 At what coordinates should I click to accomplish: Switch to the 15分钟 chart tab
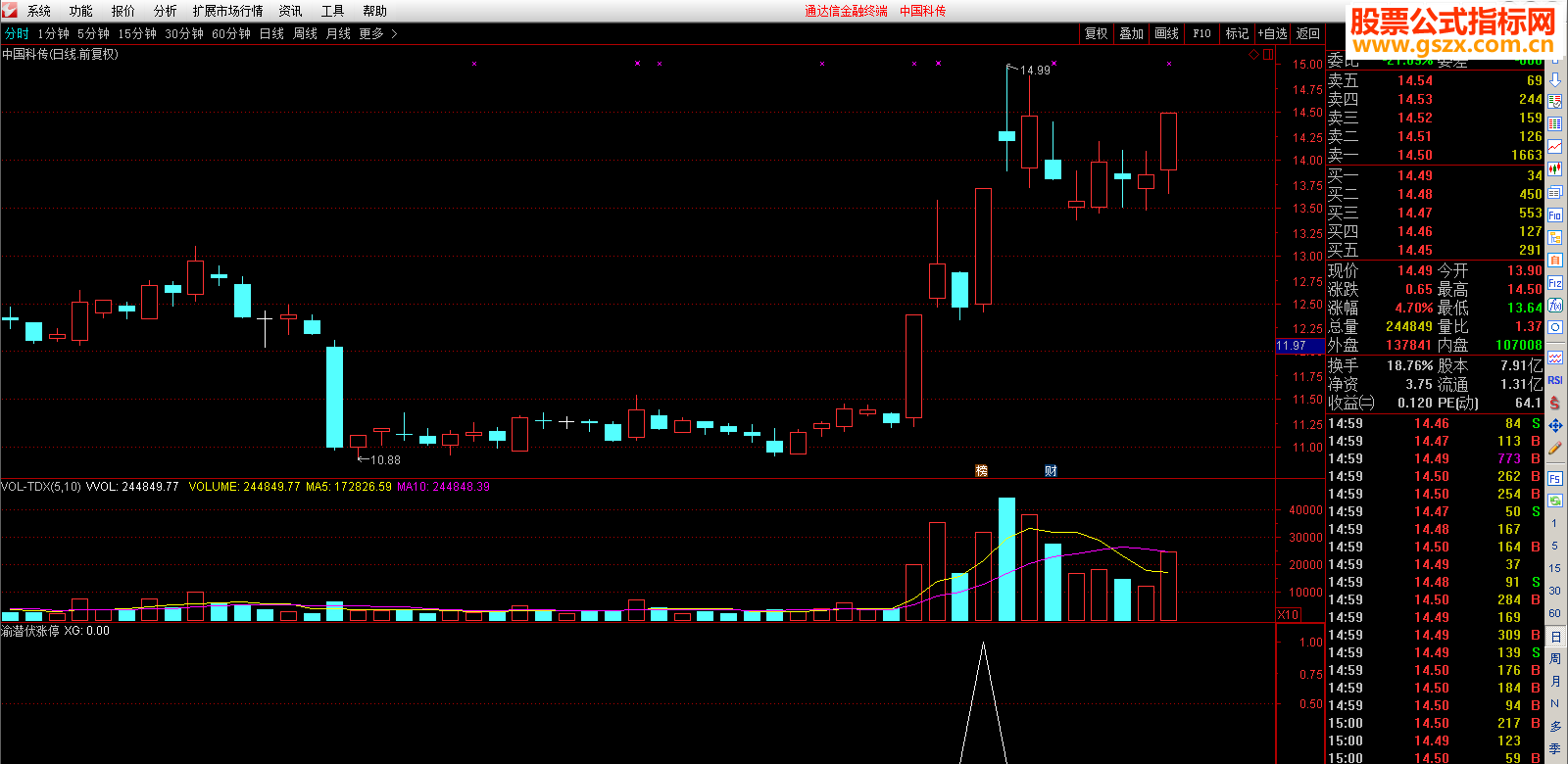coord(137,33)
